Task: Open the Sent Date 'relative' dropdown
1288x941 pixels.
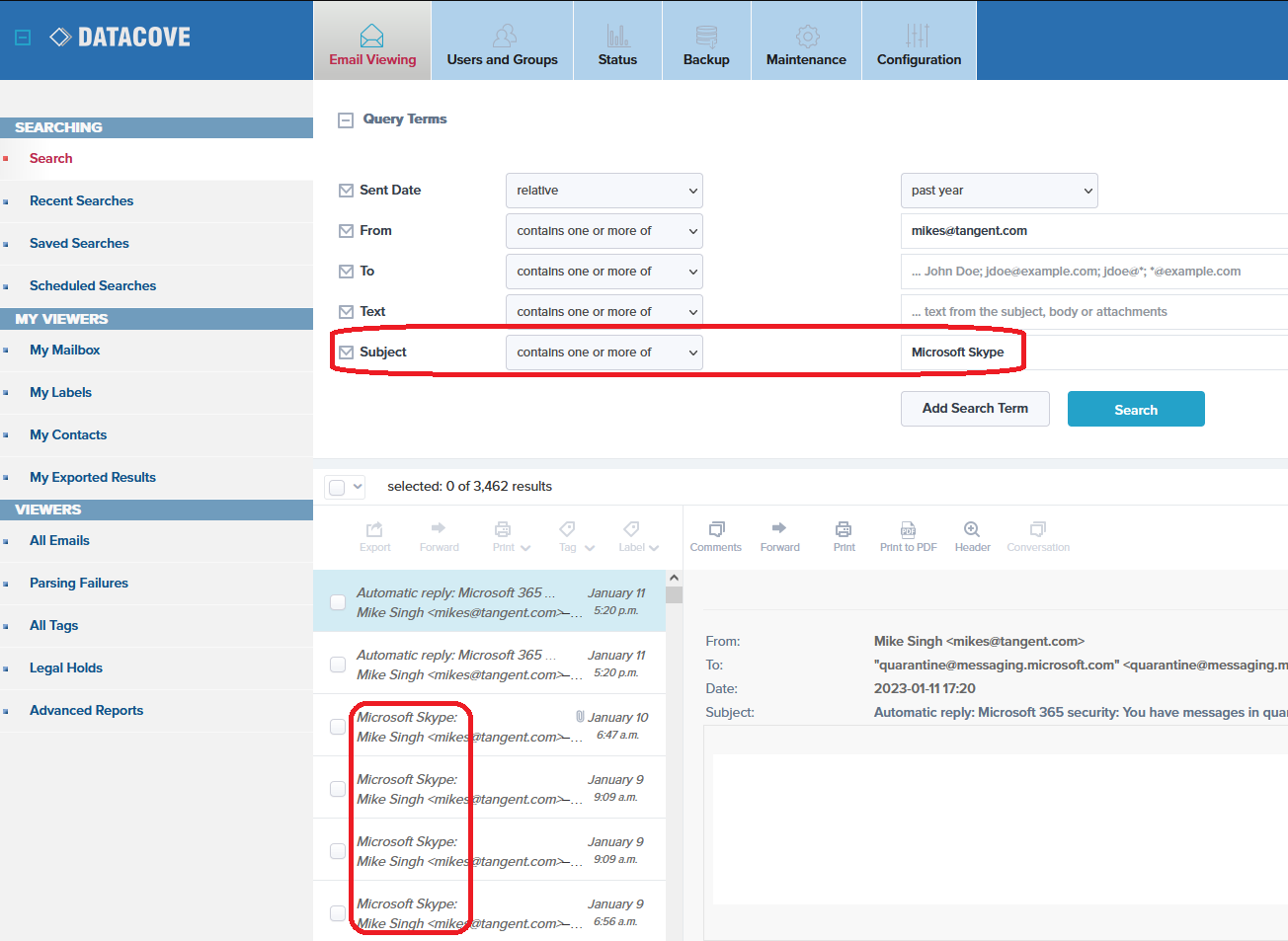Action: tap(604, 191)
